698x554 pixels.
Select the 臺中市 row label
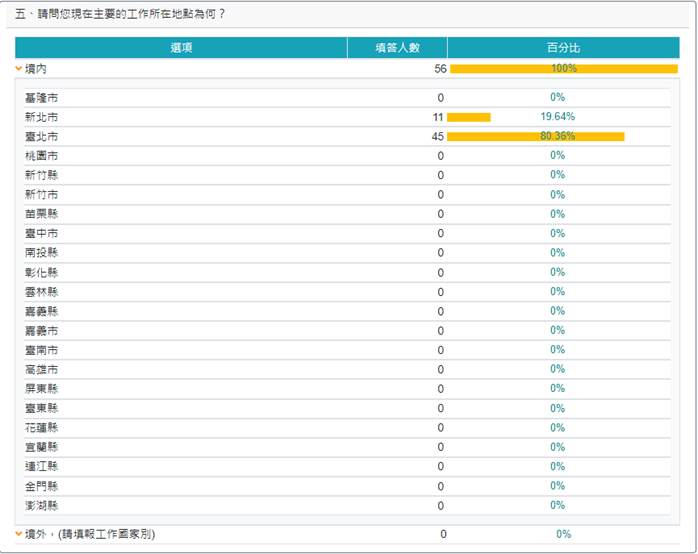click(x=41, y=233)
